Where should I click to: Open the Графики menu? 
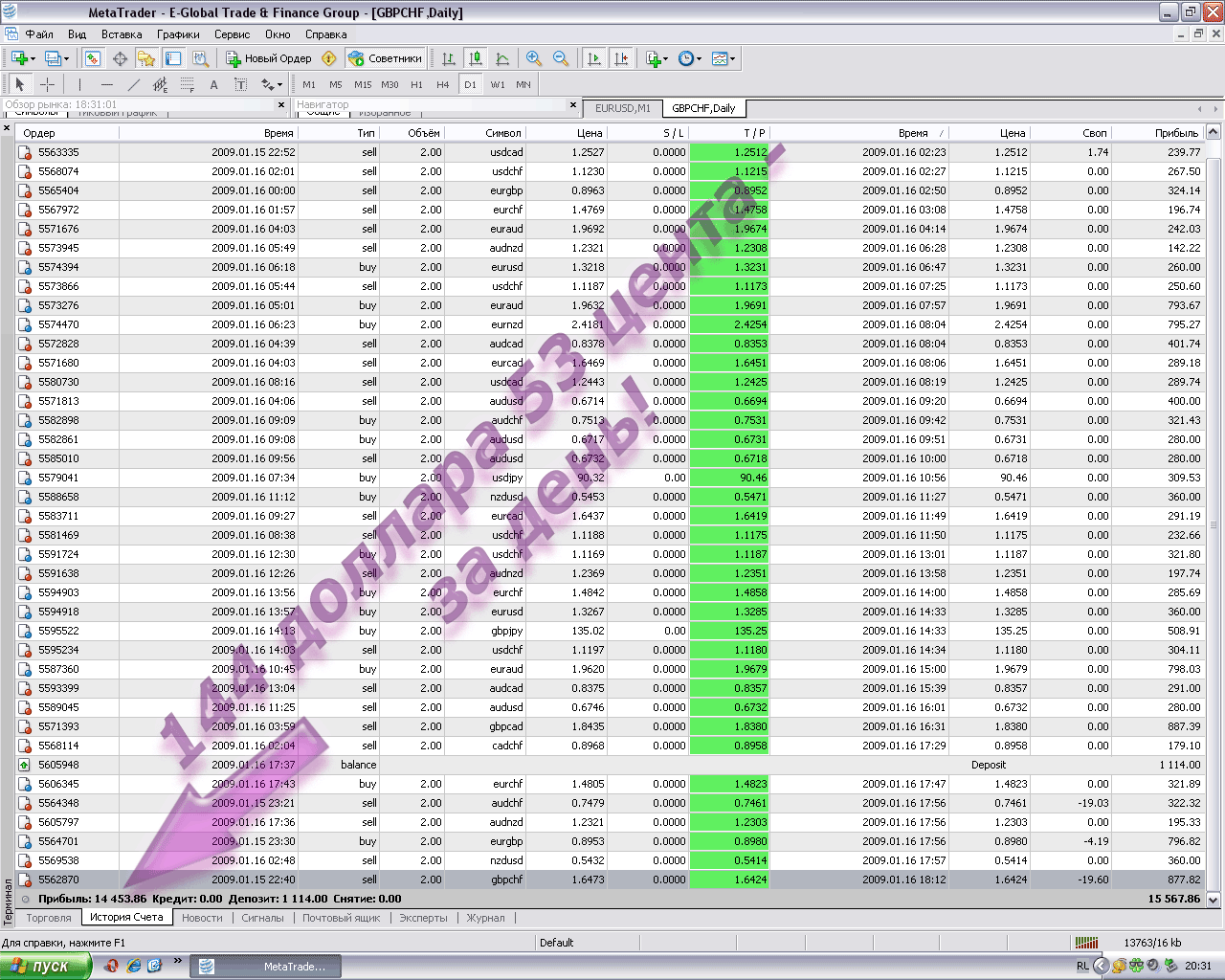[179, 34]
